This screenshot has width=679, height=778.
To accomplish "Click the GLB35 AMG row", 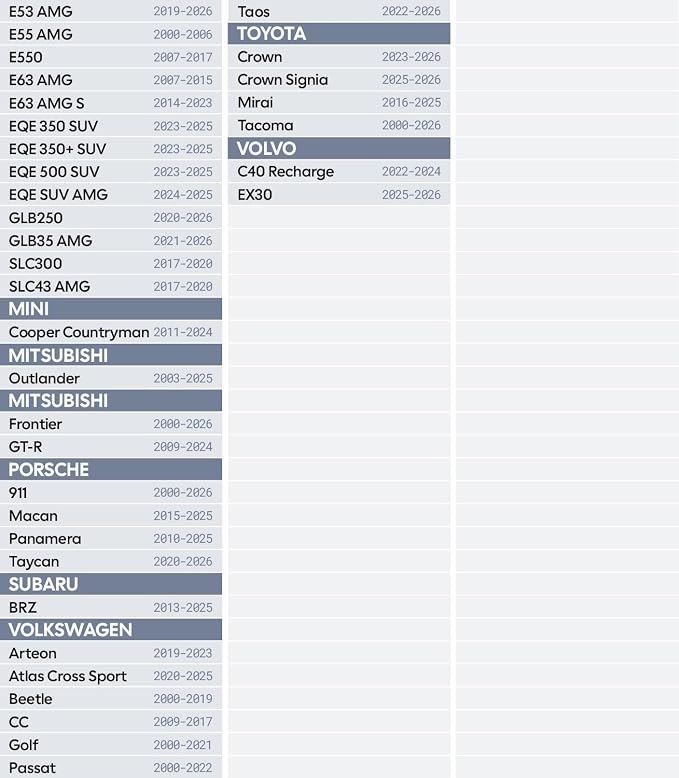I will 111,241.
